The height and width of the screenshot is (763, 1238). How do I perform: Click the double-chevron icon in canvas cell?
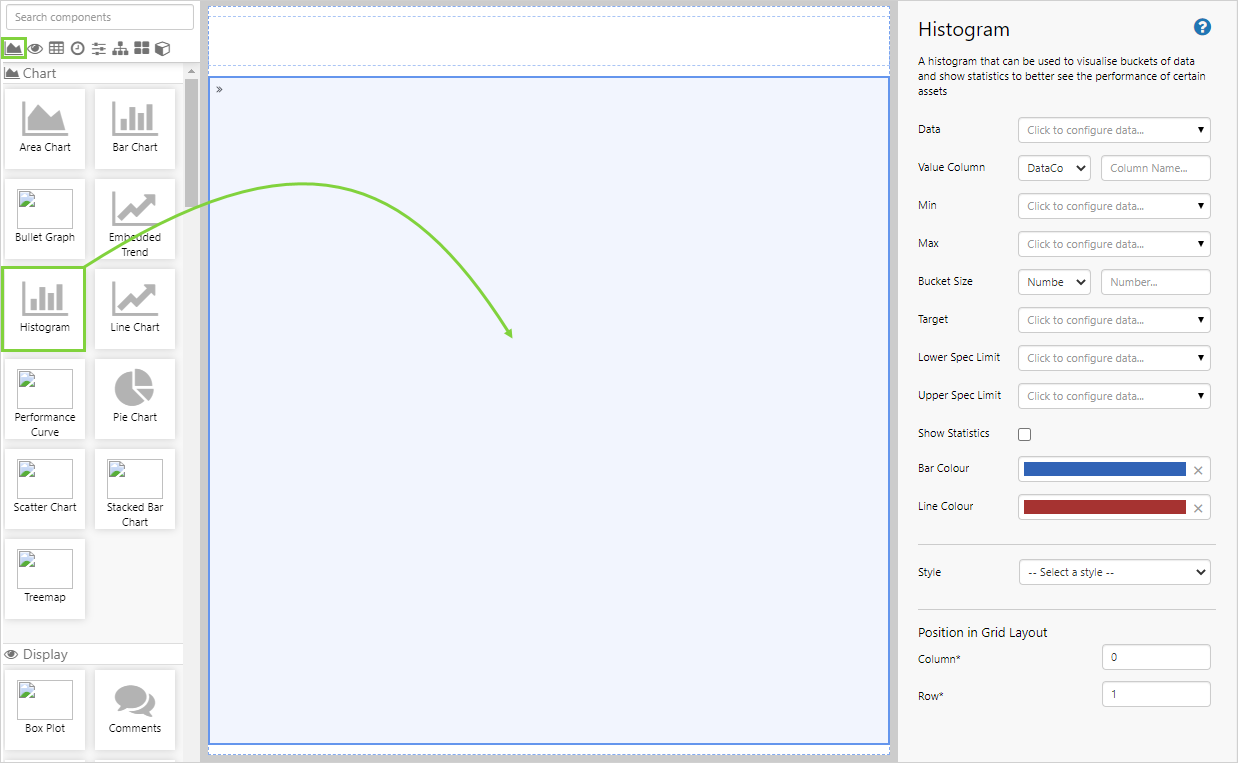[219, 89]
